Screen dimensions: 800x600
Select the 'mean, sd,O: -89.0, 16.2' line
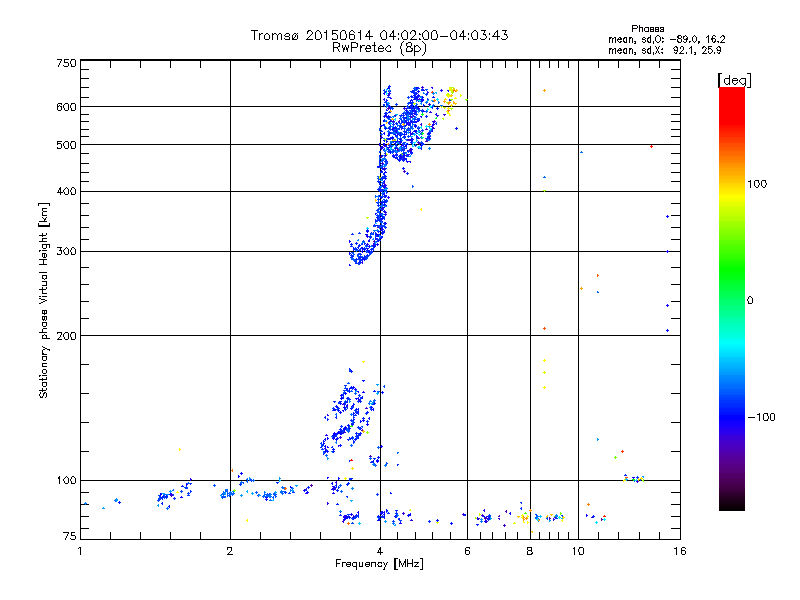(x=666, y=39)
